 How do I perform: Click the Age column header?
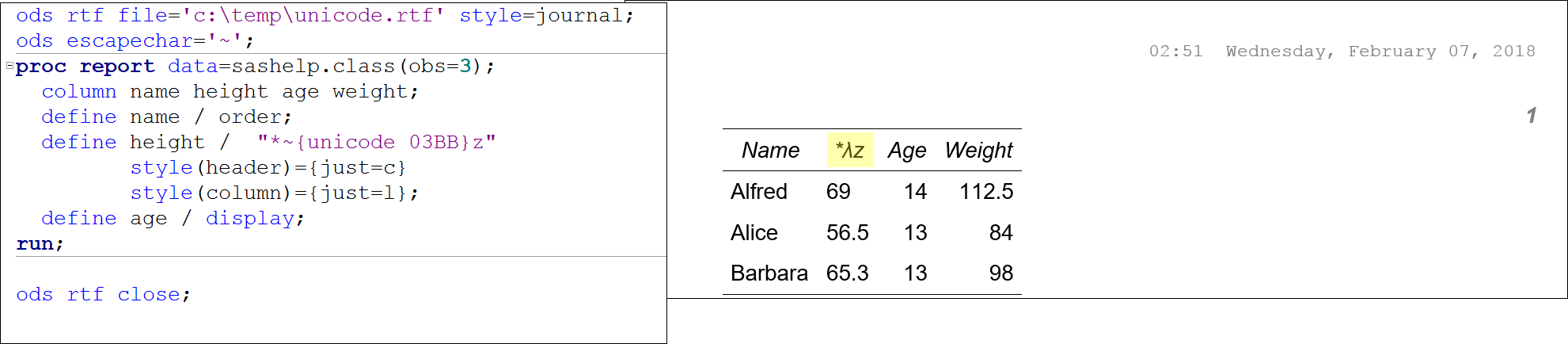(x=906, y=151)
